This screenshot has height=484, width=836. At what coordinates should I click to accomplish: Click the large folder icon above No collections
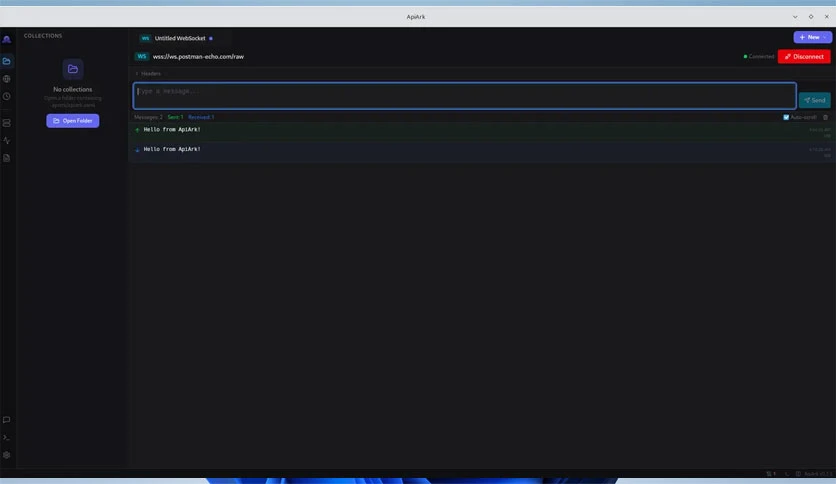click(73, 69)
